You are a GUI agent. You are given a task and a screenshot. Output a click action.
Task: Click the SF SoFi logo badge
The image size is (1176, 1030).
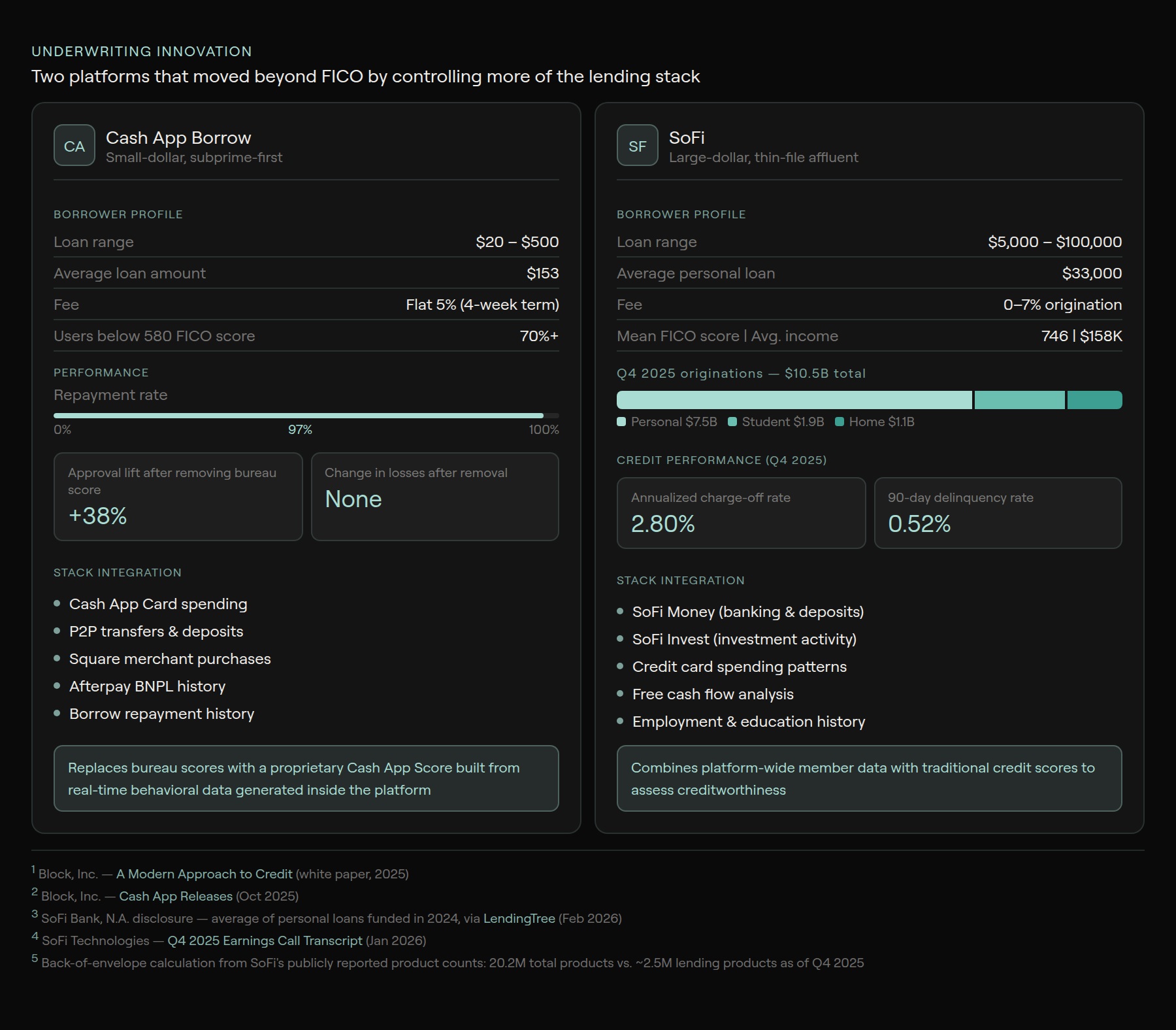point(637,145)
